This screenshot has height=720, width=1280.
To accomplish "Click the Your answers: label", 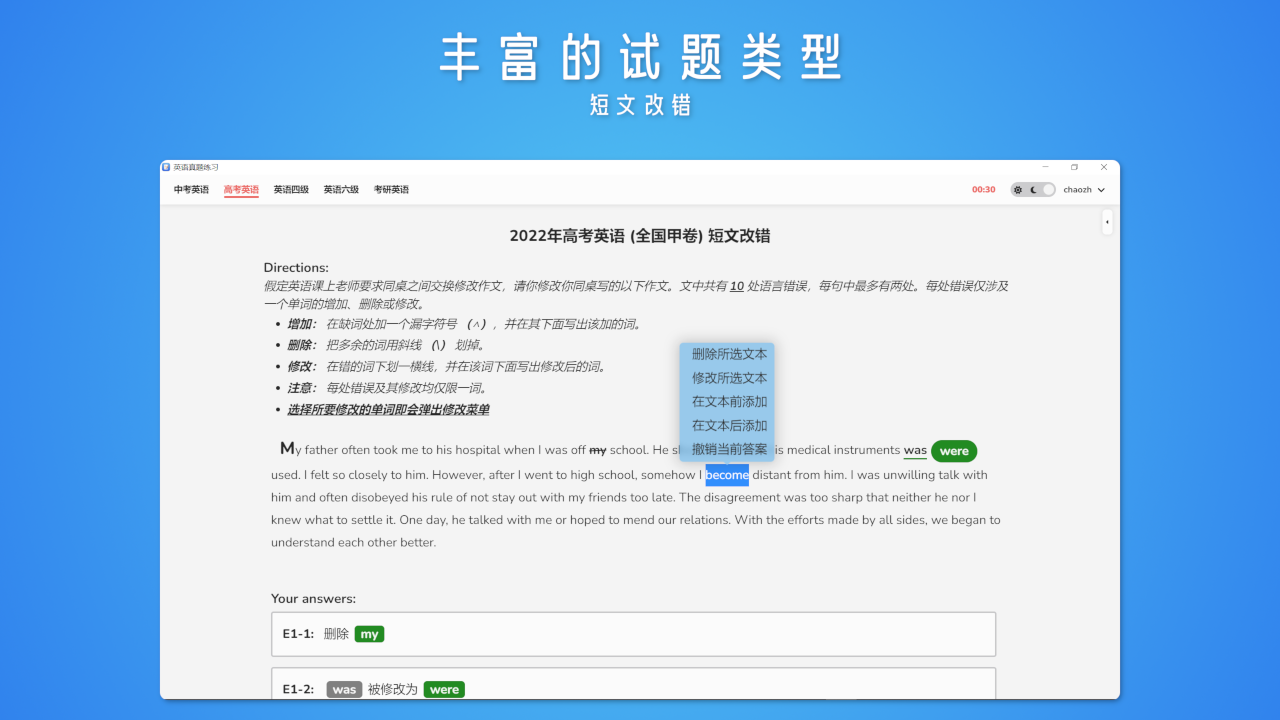I will (x=313, y=599).
